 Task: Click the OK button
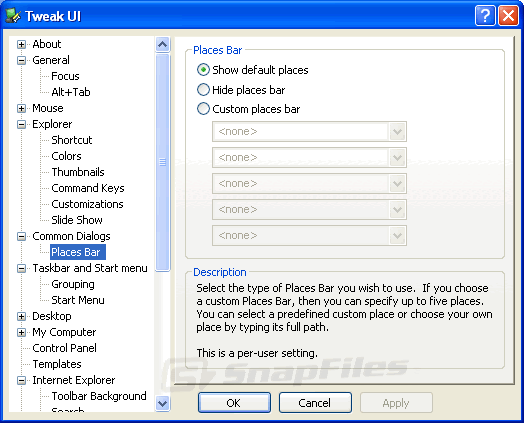234,403
